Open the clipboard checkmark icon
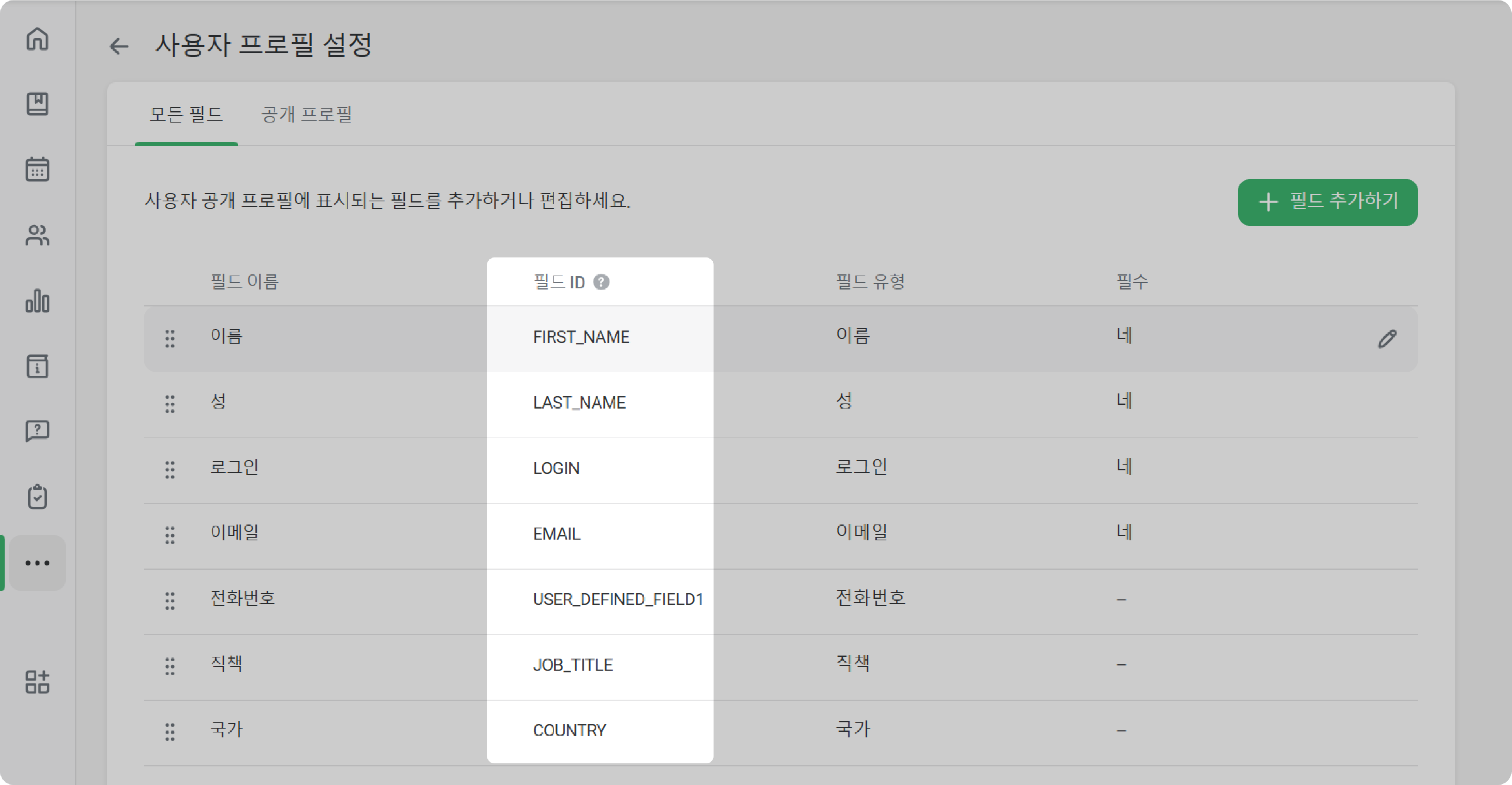This screenshot has width=1512, height=785. tap(38, 497)
